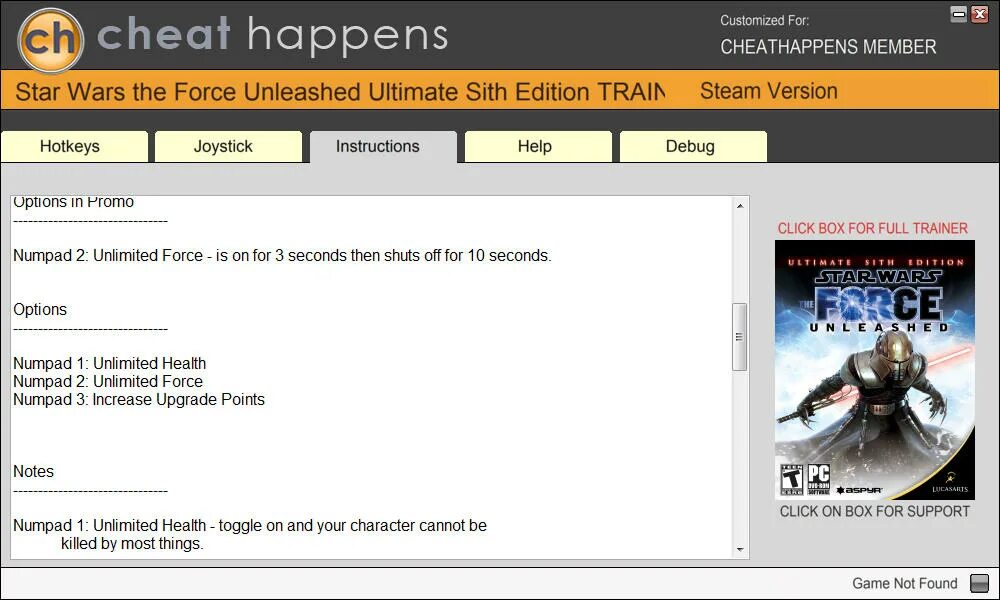
Task: Click the 'CLICK BOX FOR FULL TRAINER' text
Action: [x=872, y=228]
